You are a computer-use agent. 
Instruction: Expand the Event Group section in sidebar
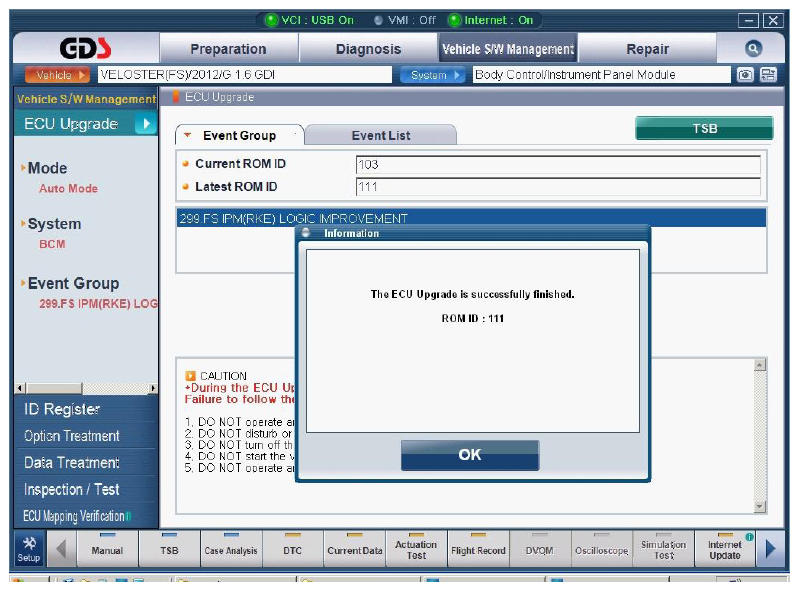71,283
